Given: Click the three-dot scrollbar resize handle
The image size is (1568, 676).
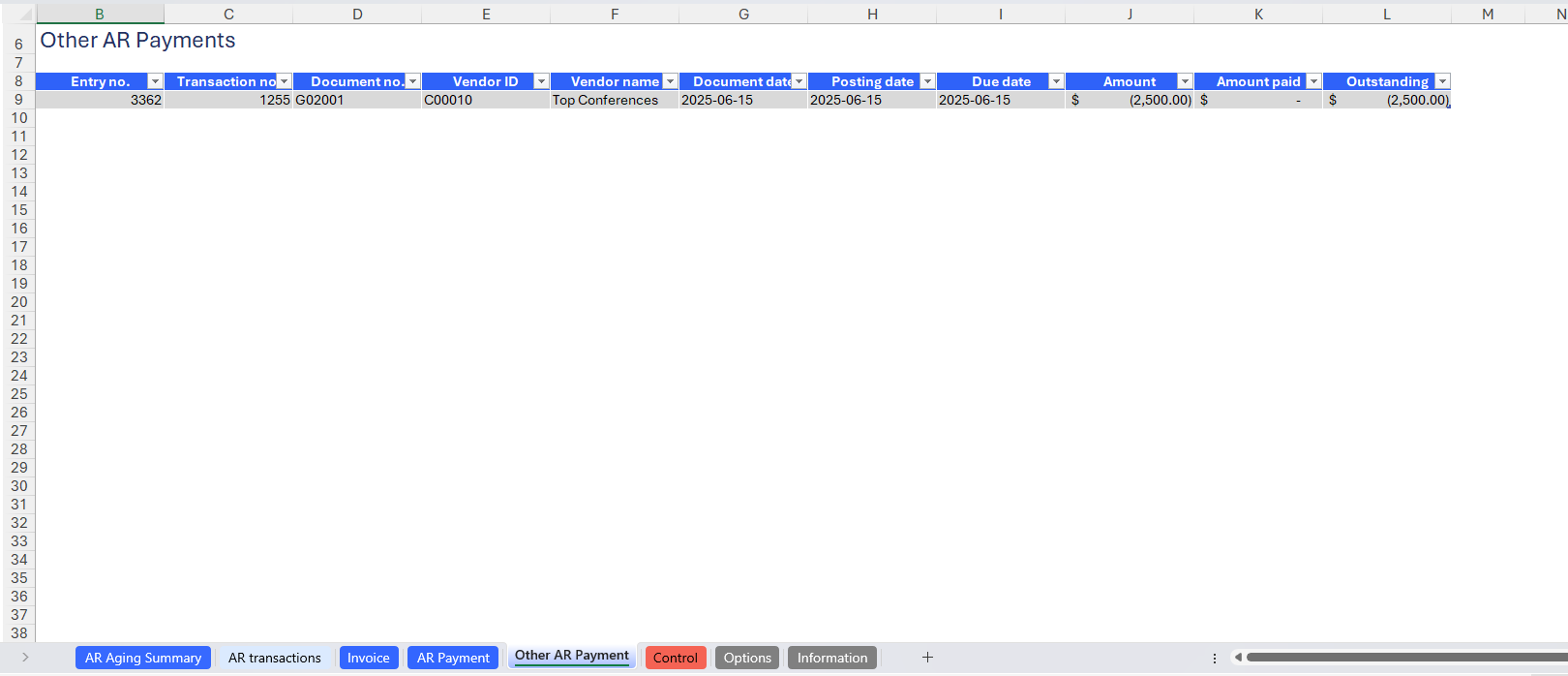Looking at the screenshot, I should 1215,658.
